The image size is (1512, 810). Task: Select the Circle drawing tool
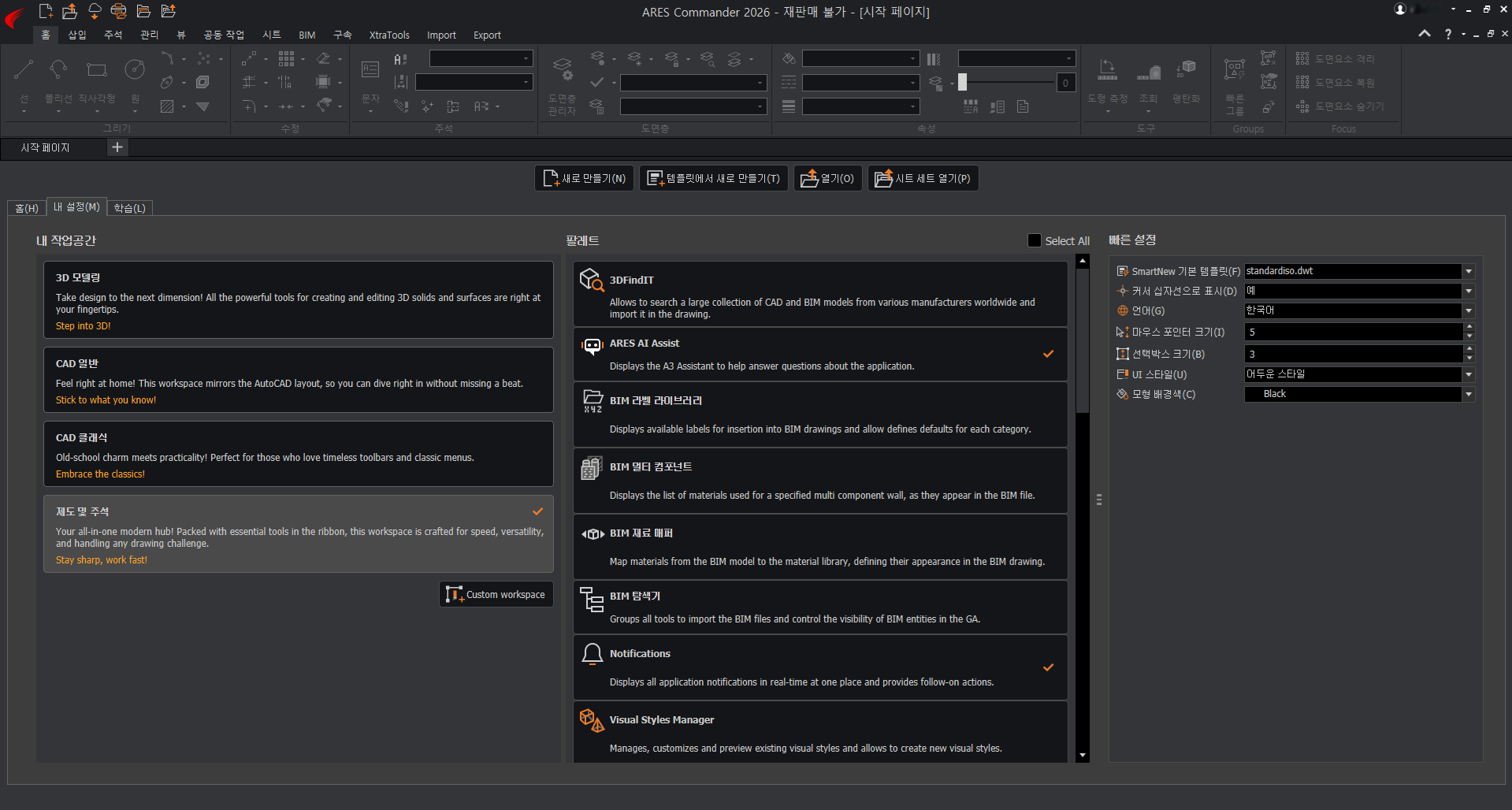135,71
